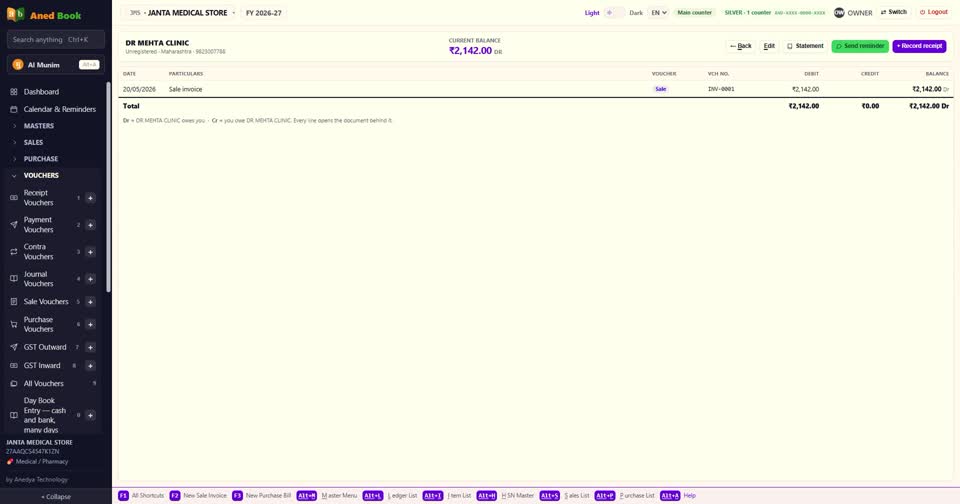Click the GST Inward icon
Viewport: 960px width, 504px height.
coord(13,366)
